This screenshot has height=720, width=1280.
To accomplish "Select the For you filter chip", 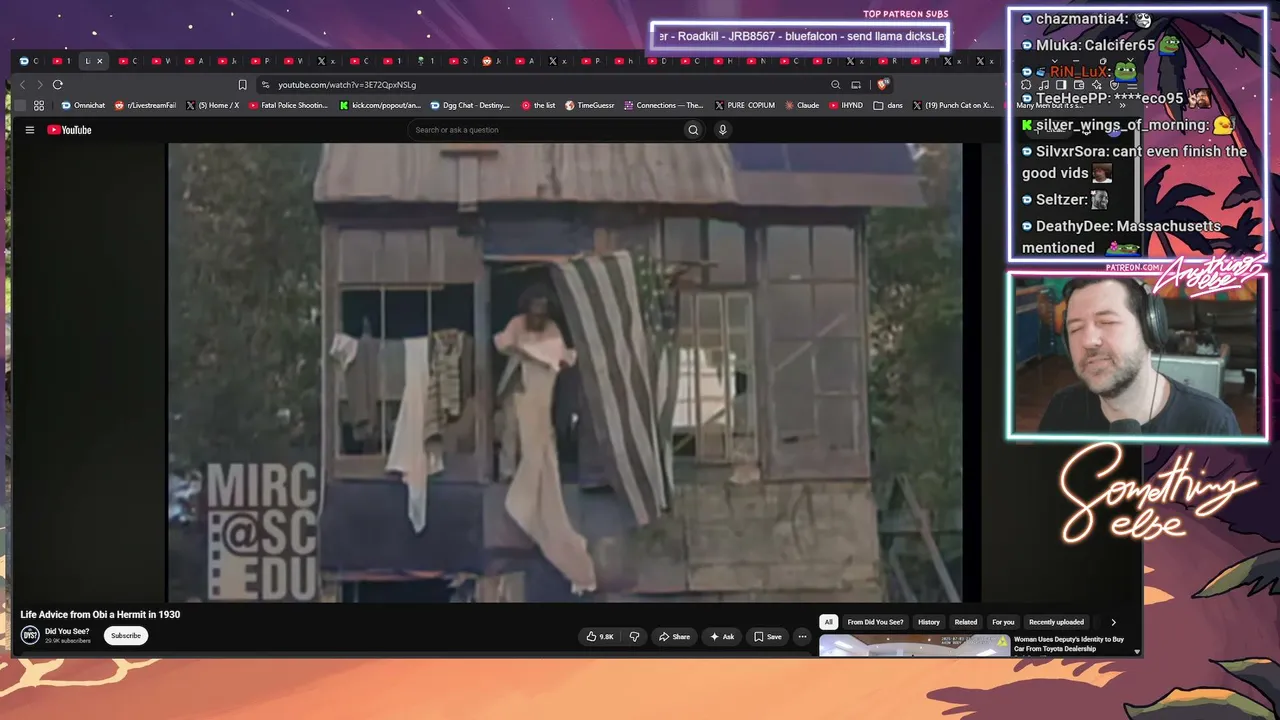I will (x=1003, y=622).
